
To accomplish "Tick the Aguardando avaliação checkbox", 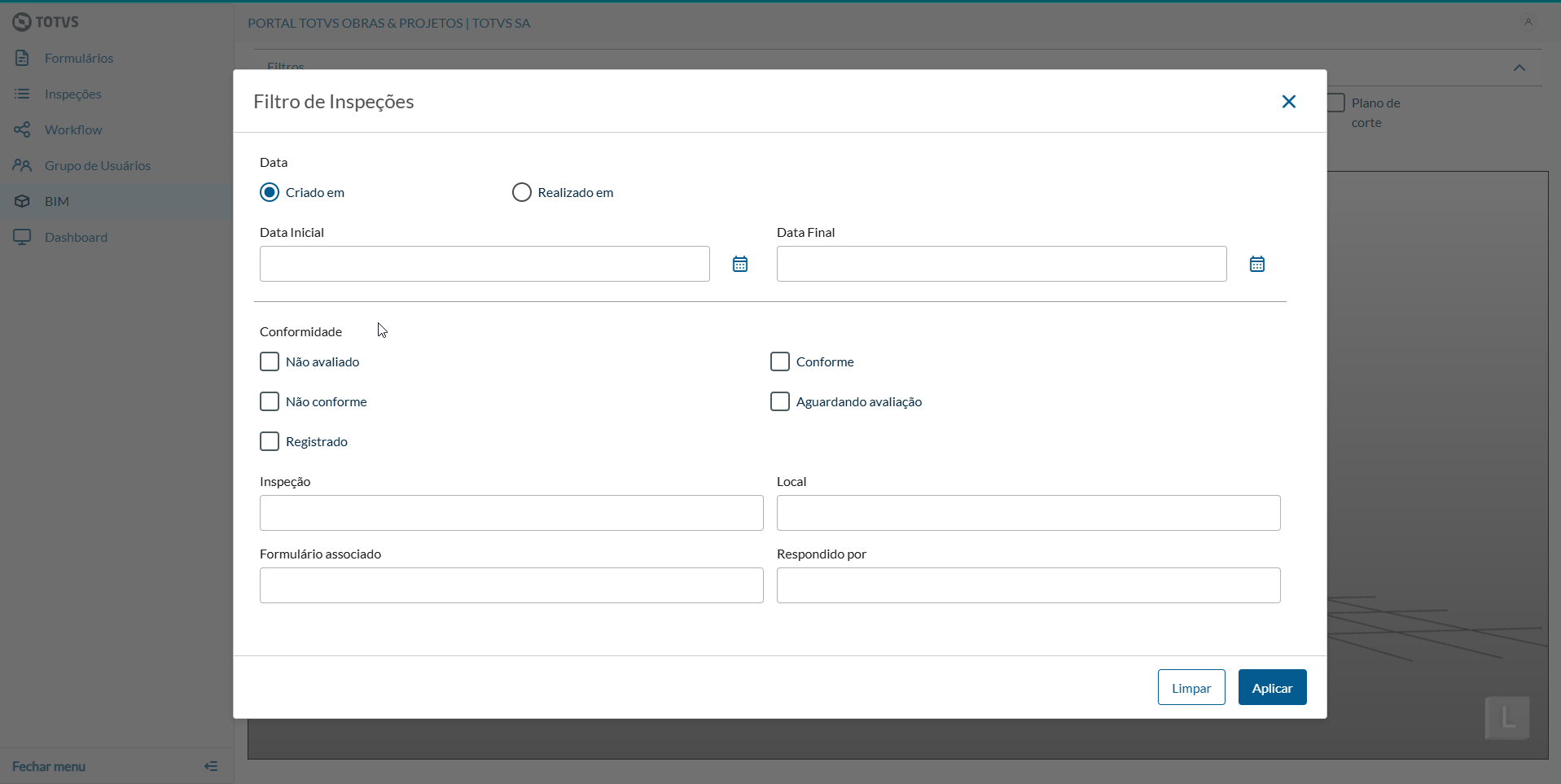I will pyautogui.click(x=779, y=401).
